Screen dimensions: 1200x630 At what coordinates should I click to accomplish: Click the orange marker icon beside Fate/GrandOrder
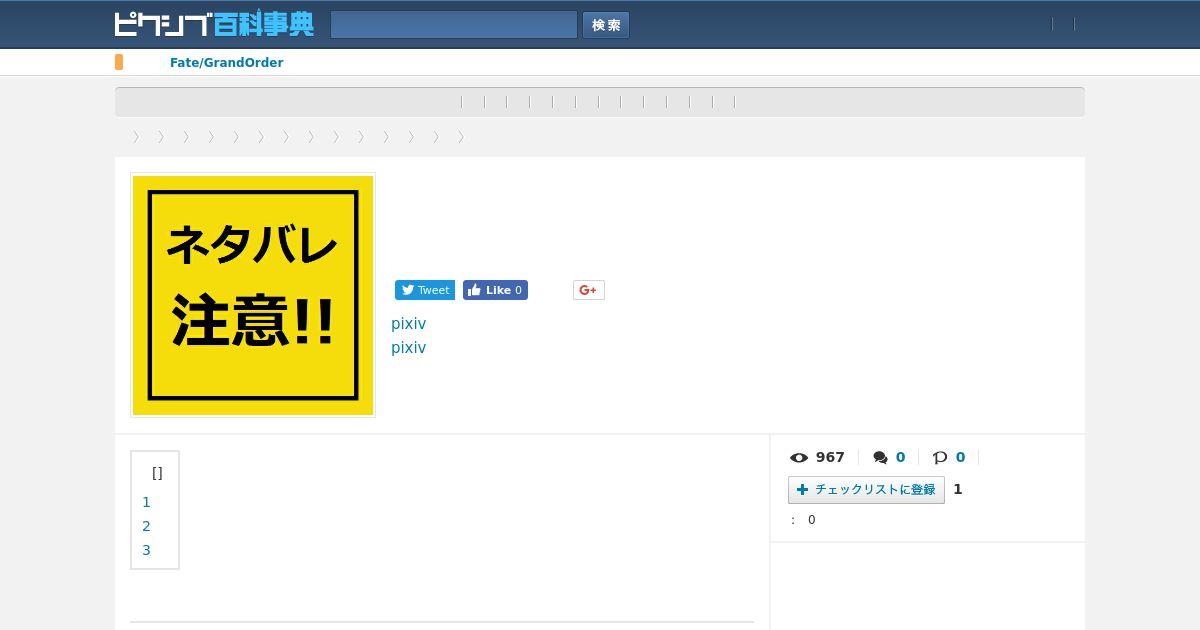coord(119,62)
